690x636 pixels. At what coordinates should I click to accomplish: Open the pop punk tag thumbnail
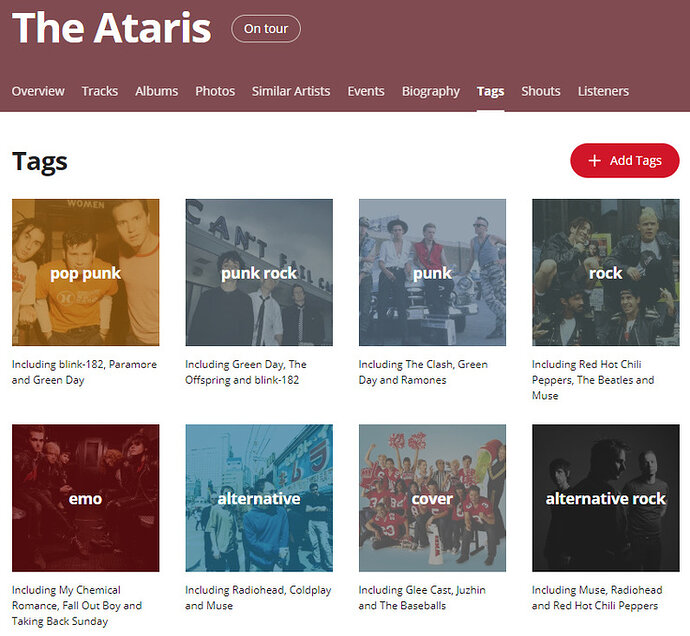click(x=86, y=272)
